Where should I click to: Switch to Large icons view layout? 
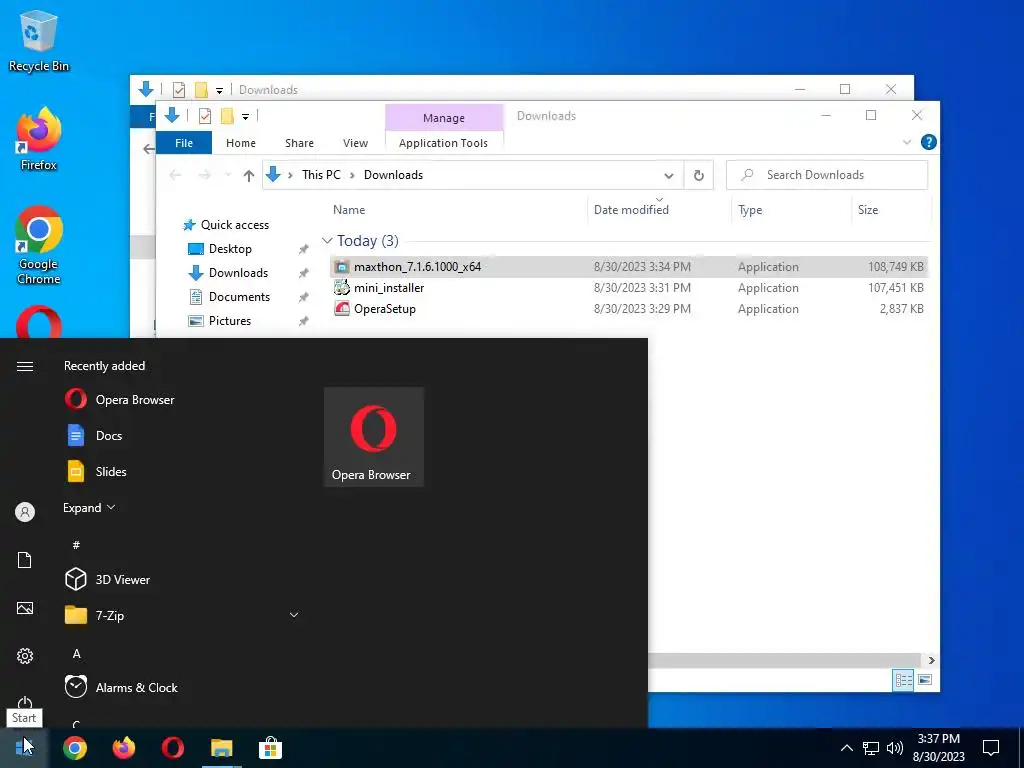click(x=925, y=680)
